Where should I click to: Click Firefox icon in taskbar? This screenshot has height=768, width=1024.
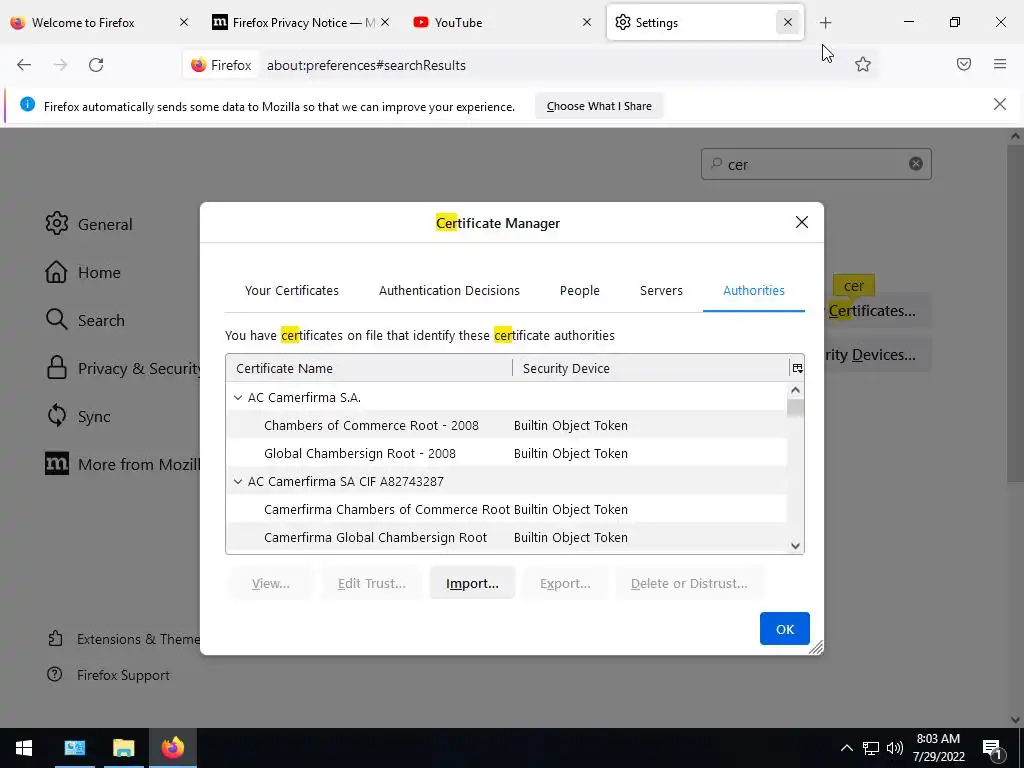(x=172, y=748)
